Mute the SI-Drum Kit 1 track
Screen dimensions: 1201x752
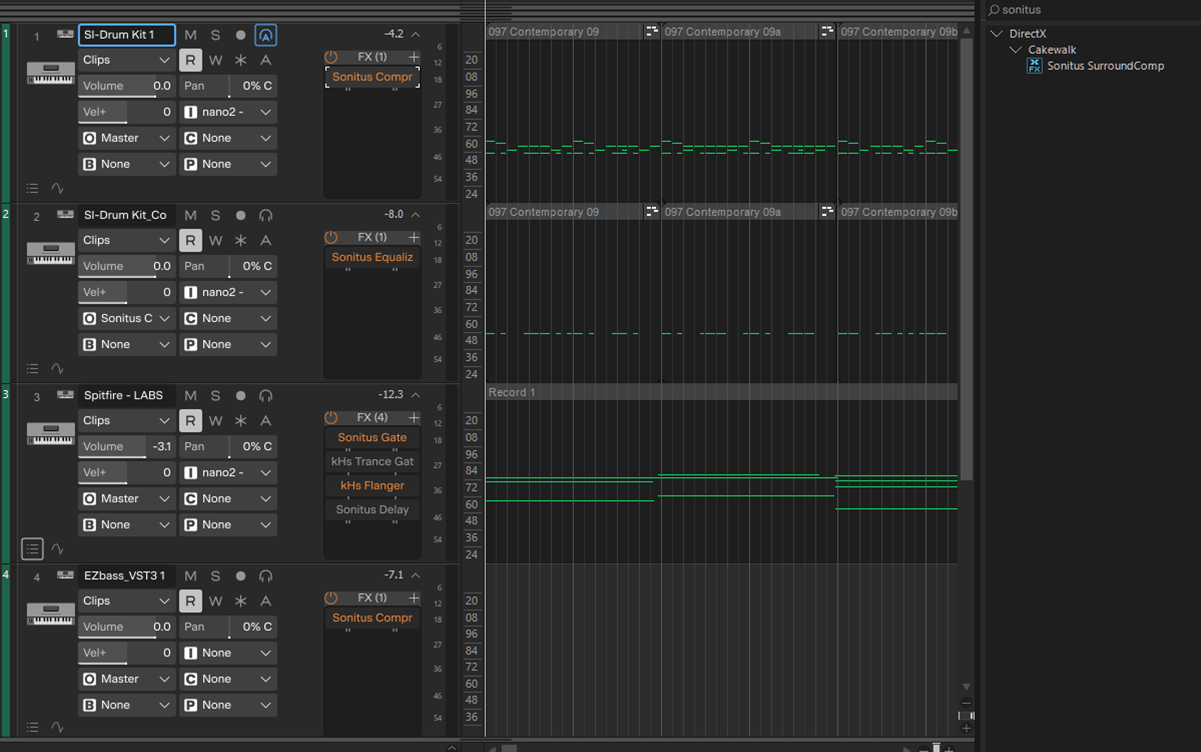(190, 35)
